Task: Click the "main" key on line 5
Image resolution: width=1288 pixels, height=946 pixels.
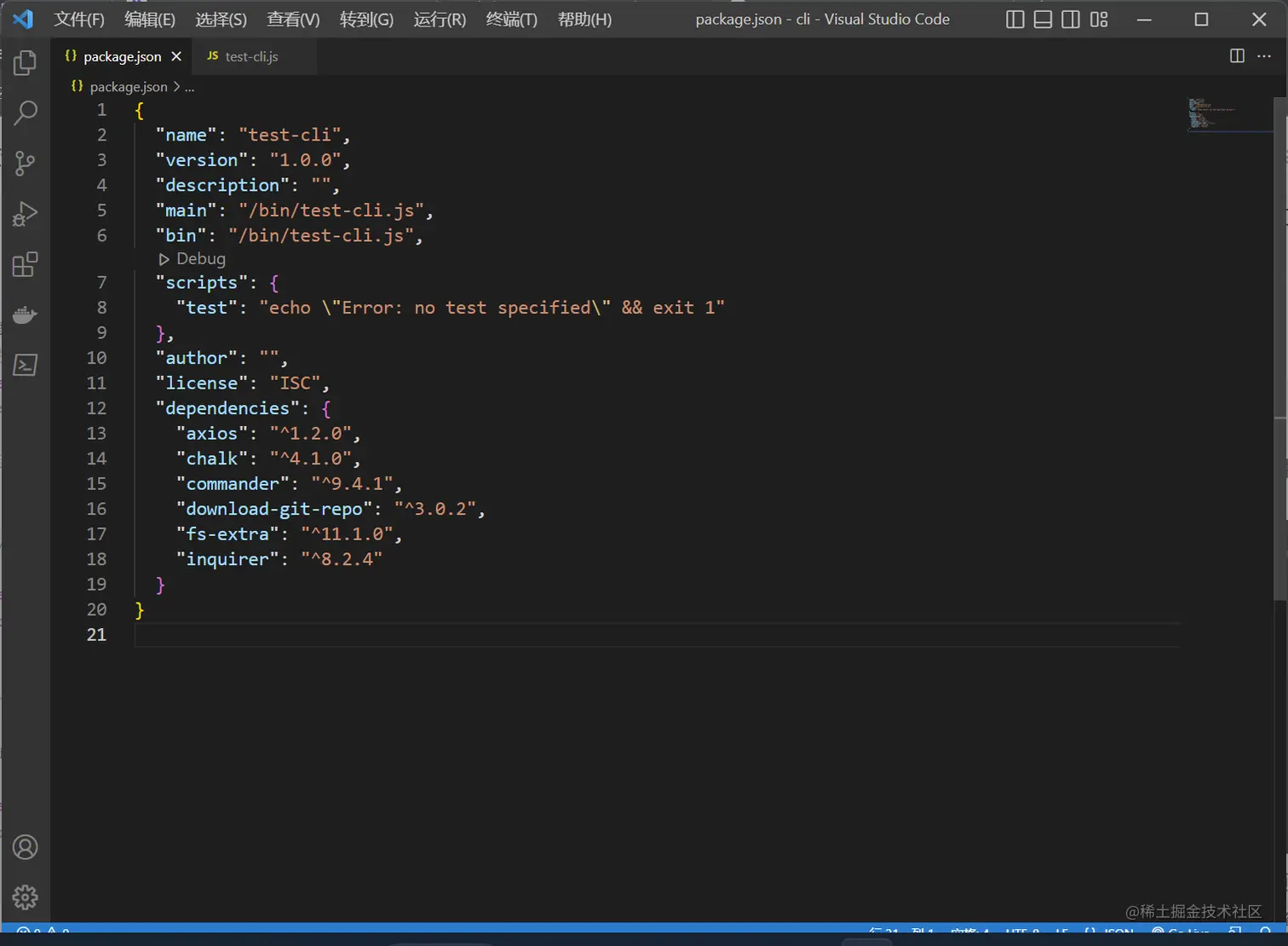Action: (187, 210)
